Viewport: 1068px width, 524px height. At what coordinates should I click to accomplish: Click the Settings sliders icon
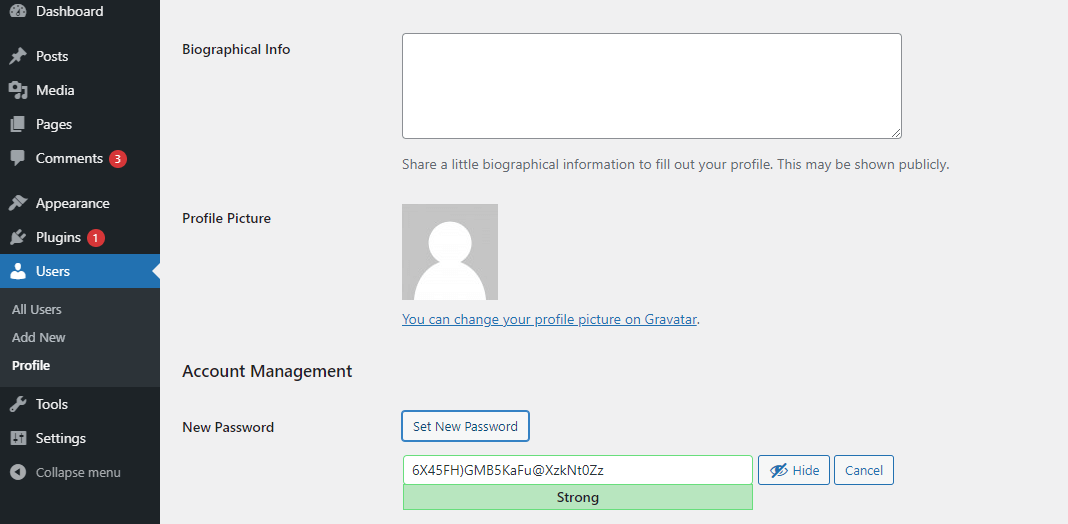18,438
